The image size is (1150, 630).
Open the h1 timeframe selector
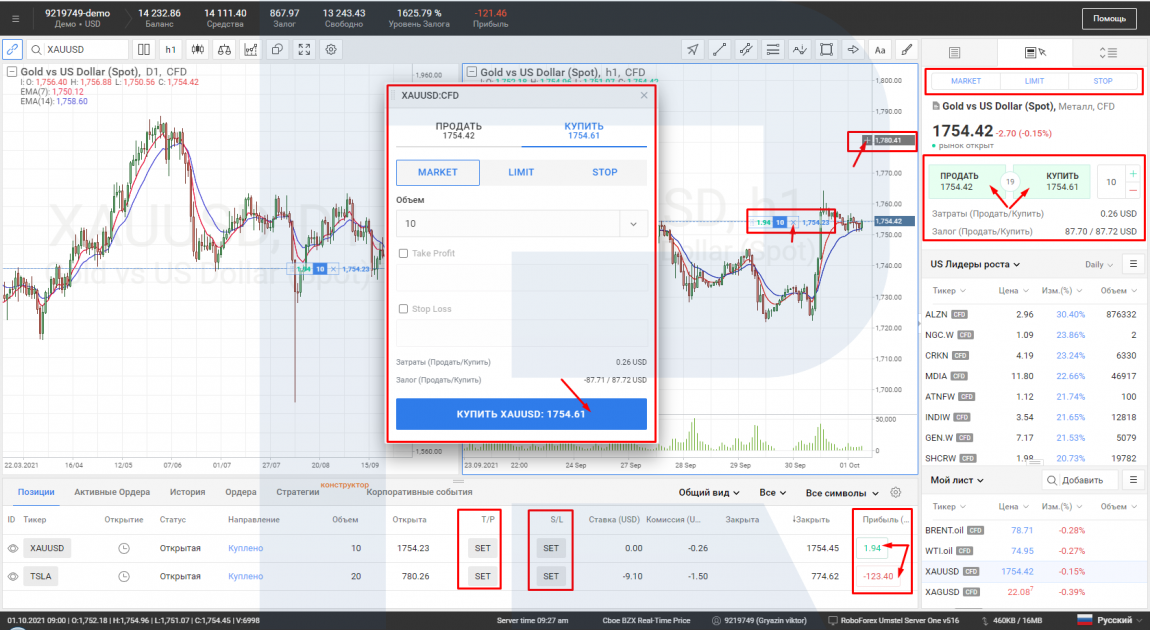170,49
